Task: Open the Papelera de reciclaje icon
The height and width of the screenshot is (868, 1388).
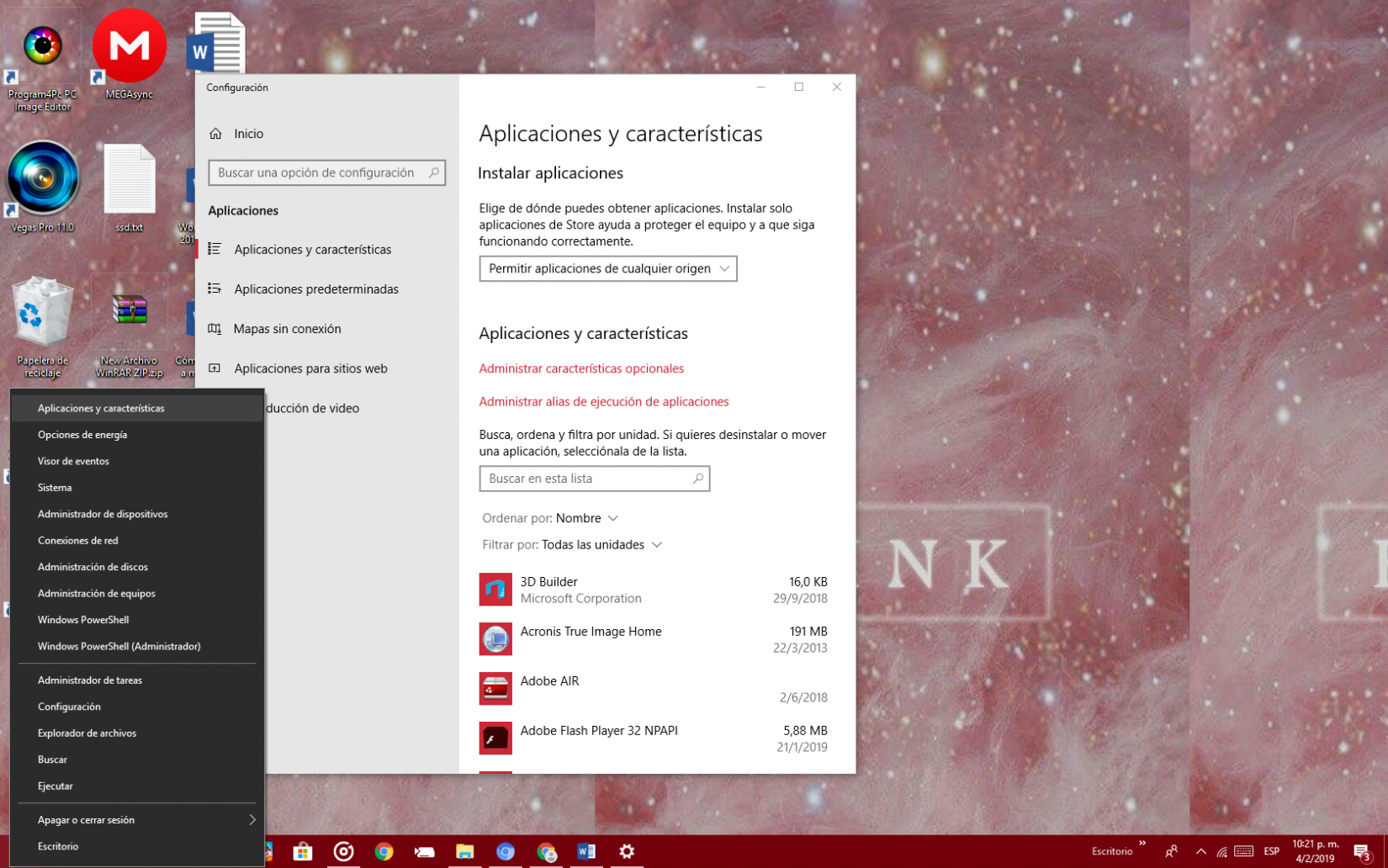Action: pyautogui.click(x=42, y=326)
